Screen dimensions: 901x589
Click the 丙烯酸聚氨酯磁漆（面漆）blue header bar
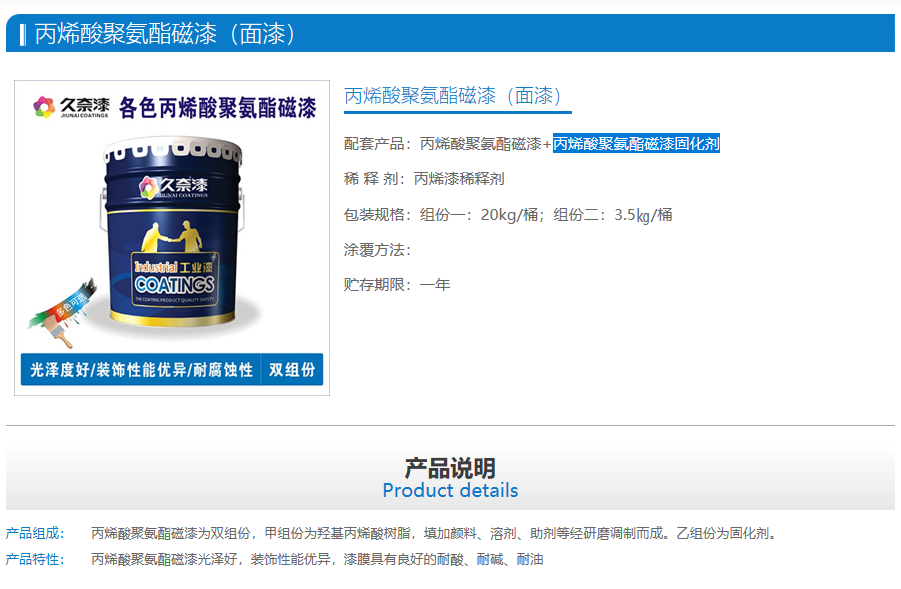tap(450, 33)
